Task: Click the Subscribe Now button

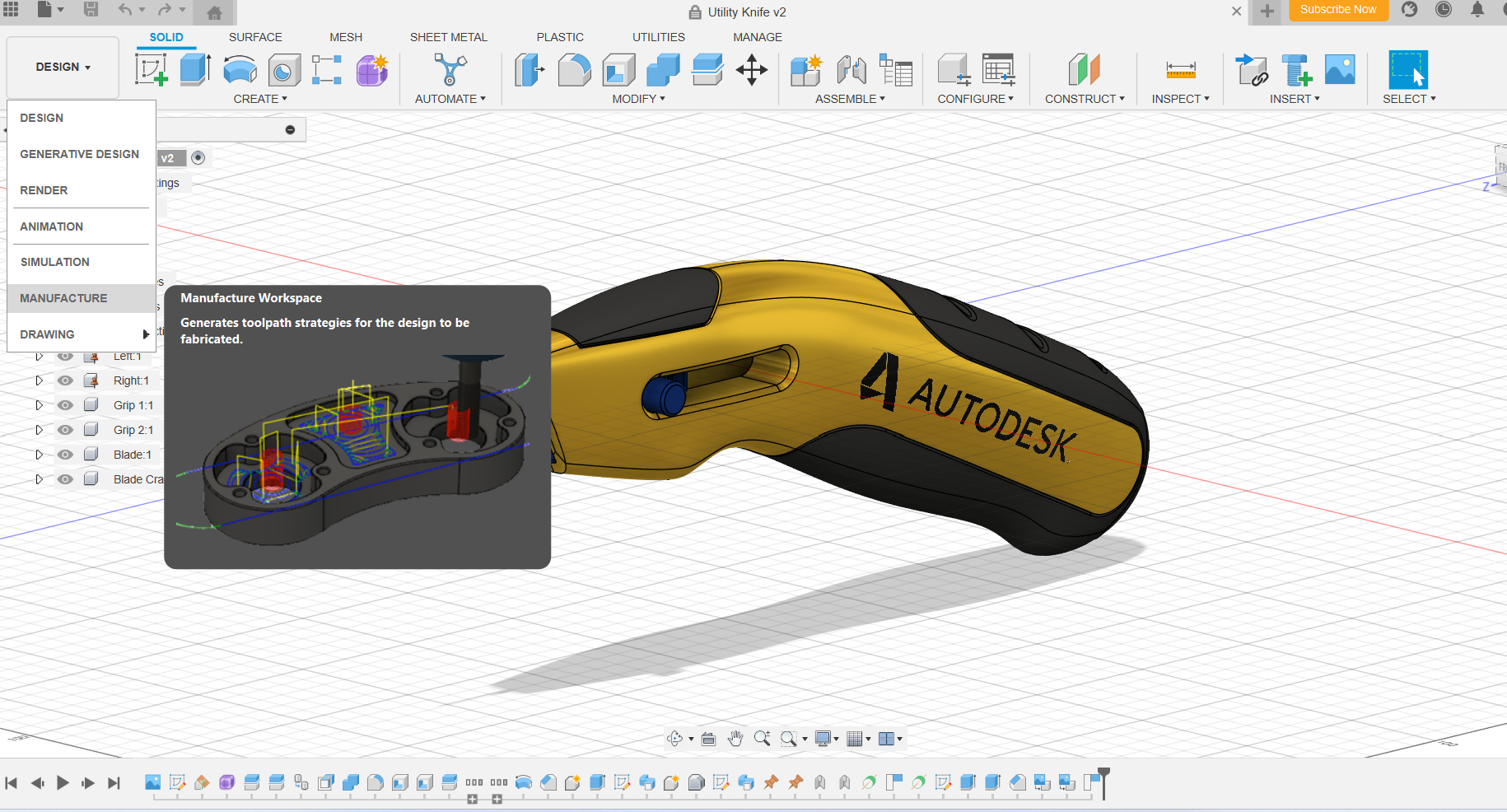Action: 1338,10
